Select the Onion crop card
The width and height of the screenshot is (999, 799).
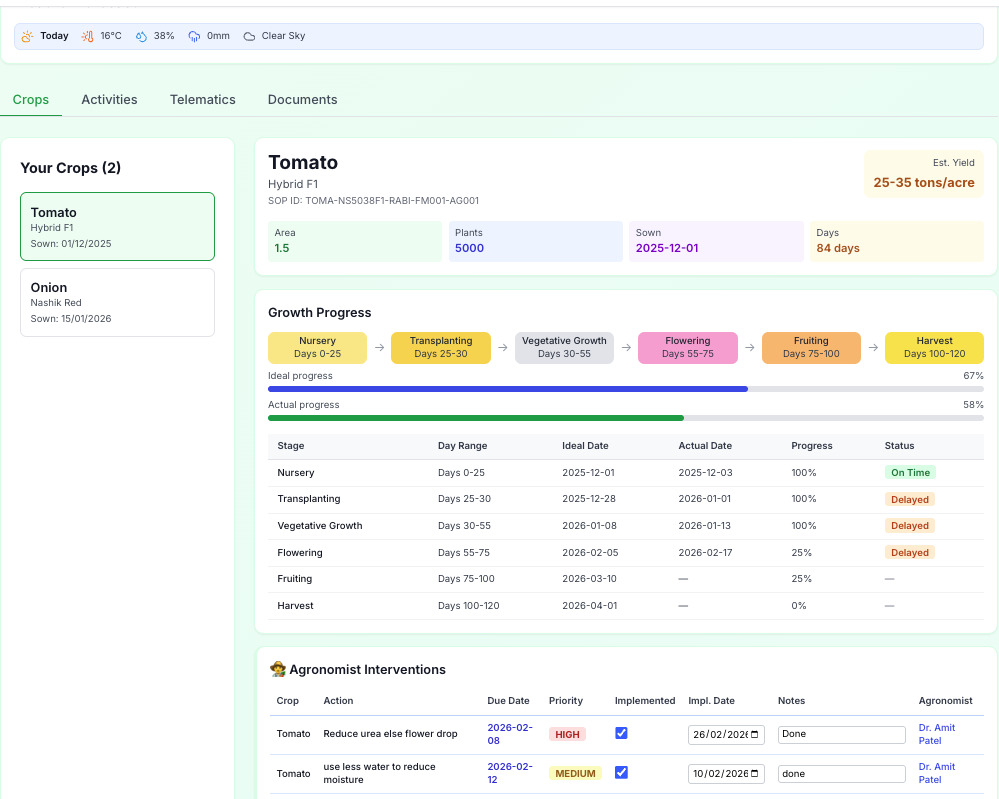tap(117, 302)
